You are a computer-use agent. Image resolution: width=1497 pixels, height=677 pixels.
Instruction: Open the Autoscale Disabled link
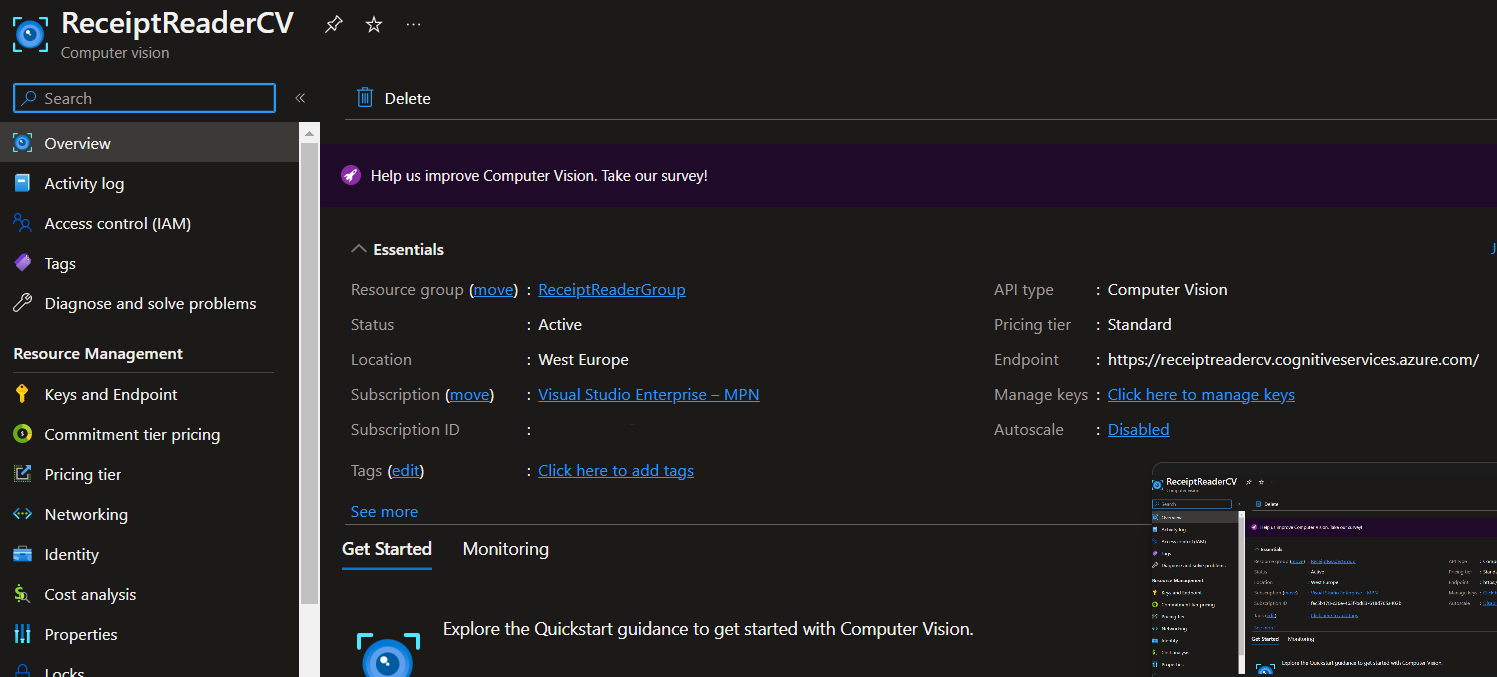click(x=1138, y=430)
